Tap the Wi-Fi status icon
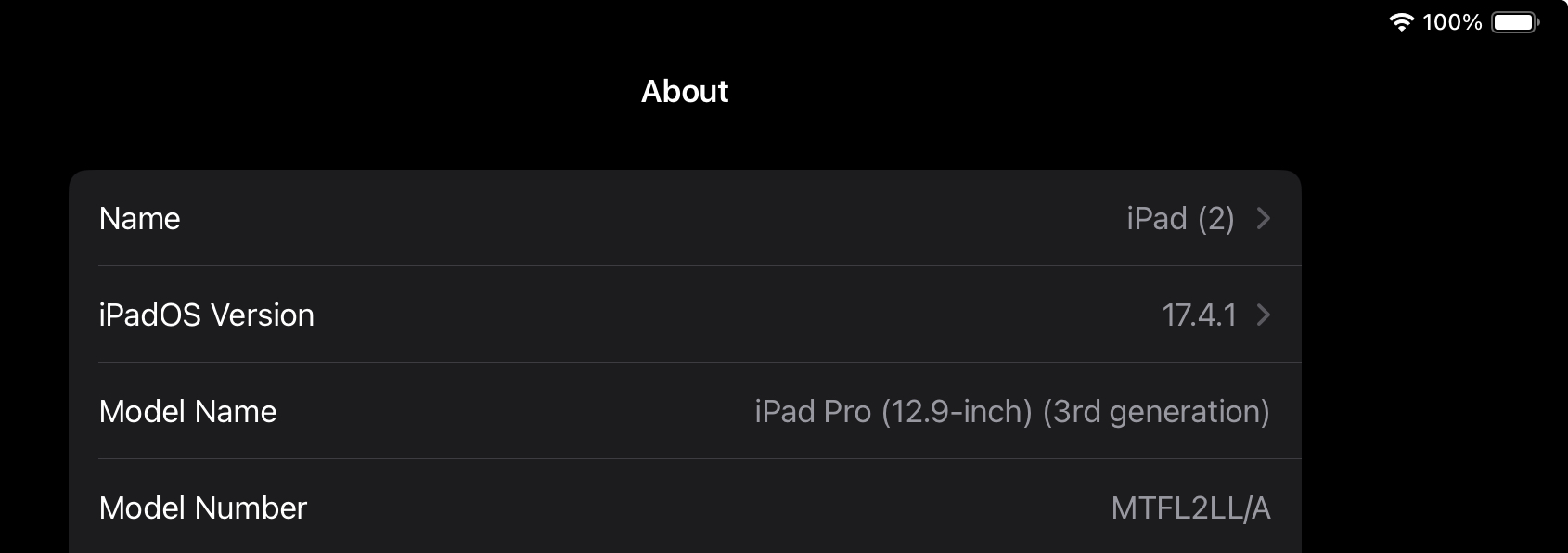 1401,22
